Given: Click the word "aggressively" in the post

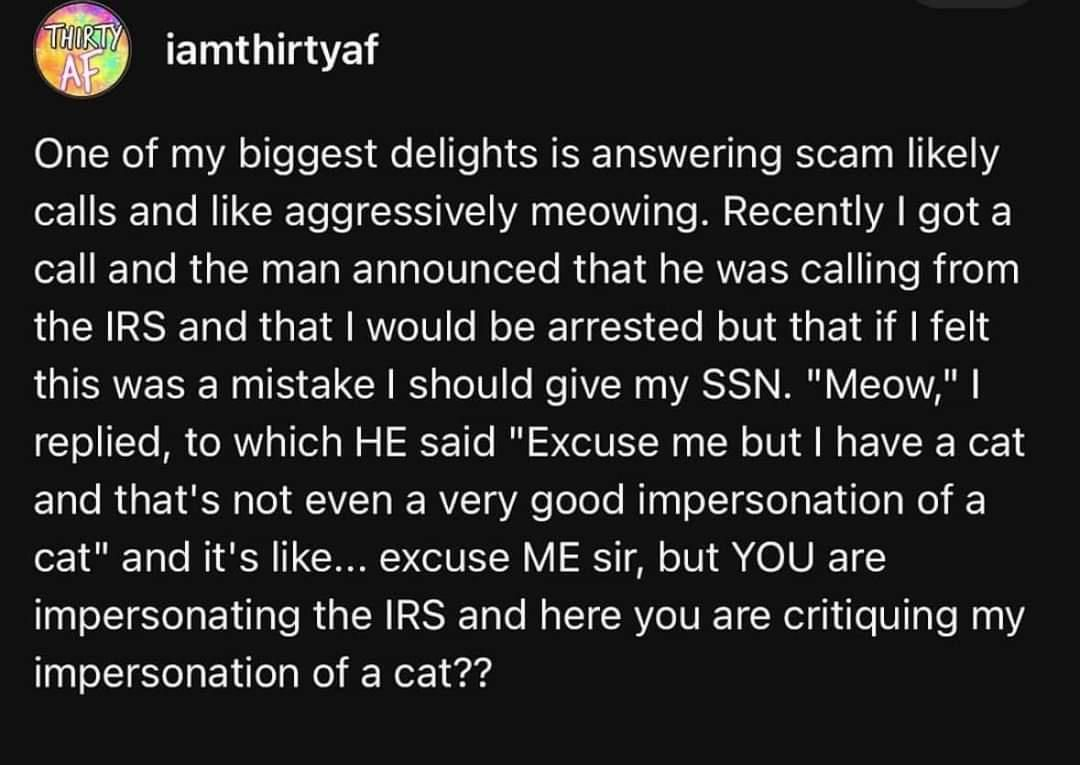Looking at the screenshot, I should click(x=399, y=213).
